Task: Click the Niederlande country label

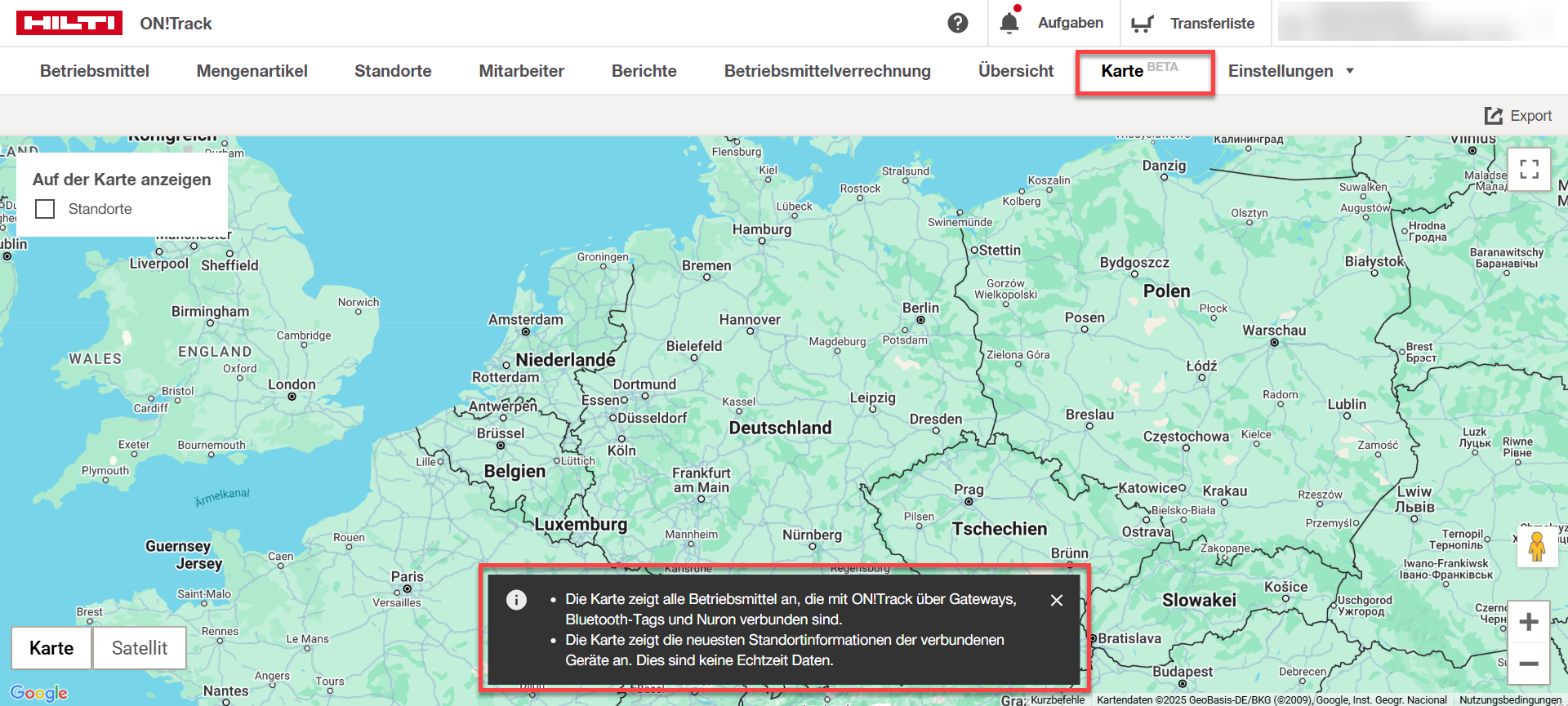Action: point(565,360)
